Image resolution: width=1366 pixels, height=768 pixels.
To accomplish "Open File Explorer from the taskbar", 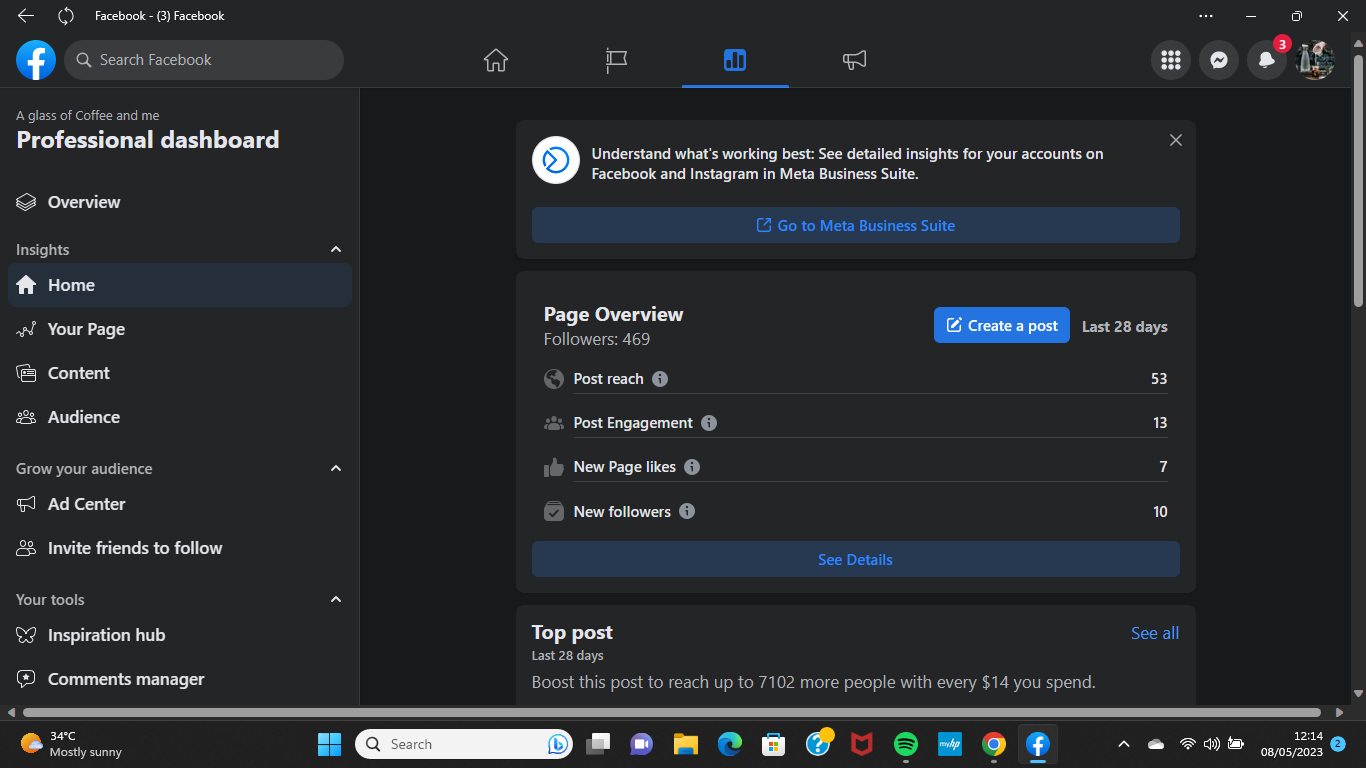I will click(x=685, y=744).
